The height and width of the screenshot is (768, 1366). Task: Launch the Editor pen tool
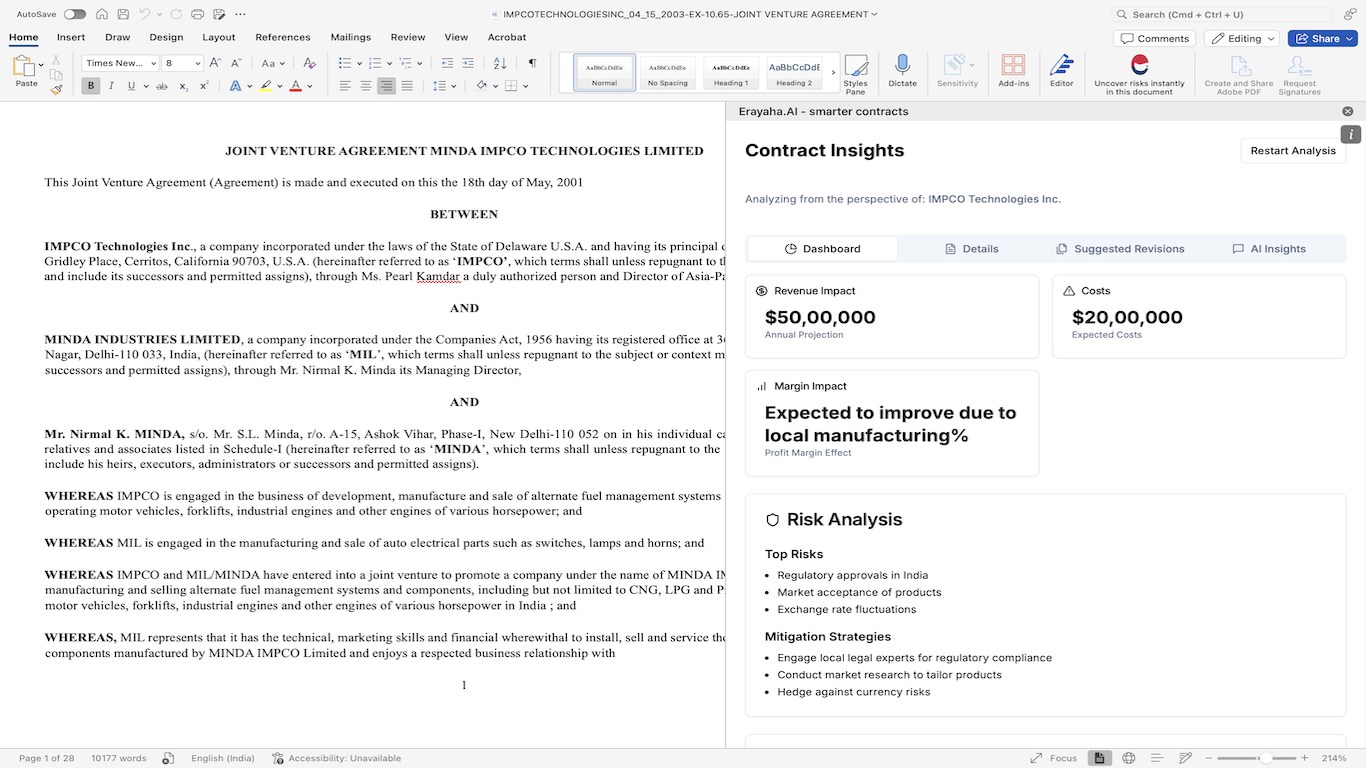[x=1061, y=72]
